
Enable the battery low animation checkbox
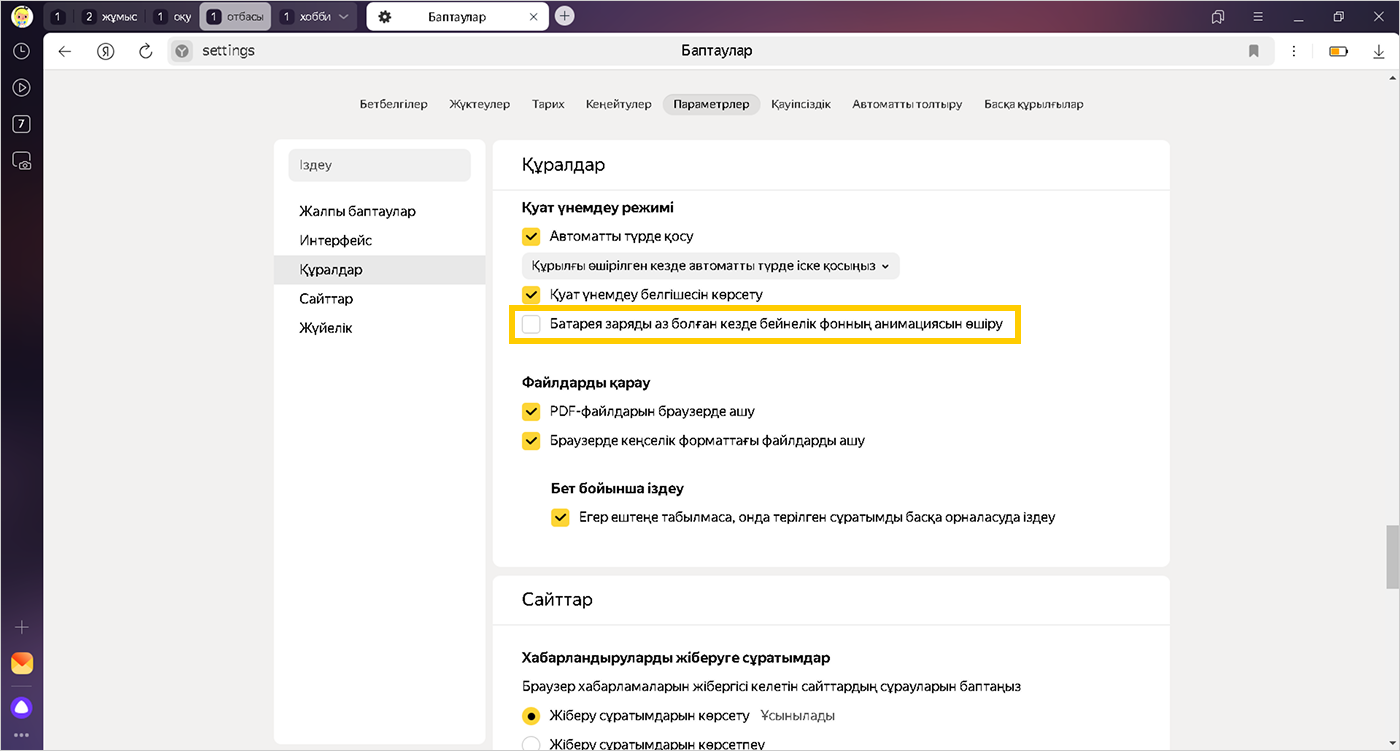531,324
